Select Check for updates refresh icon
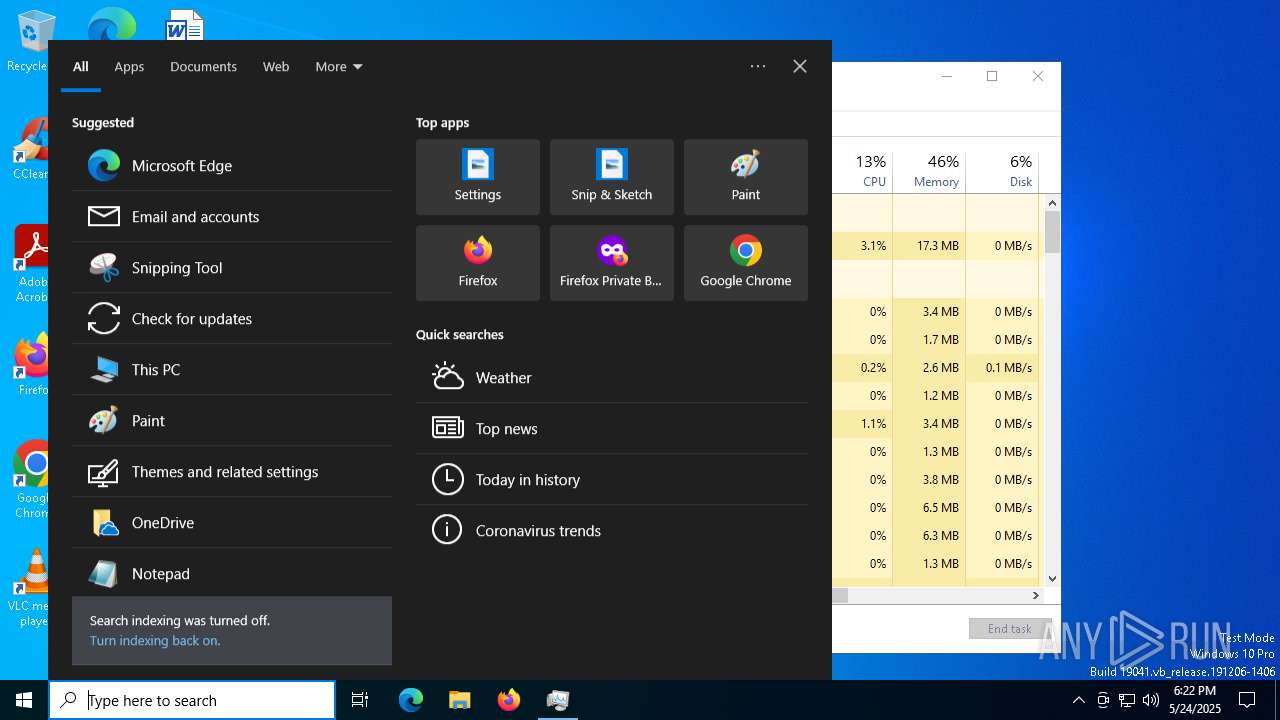Image resolution: width=1280 pixels, height=720 pixels. coord(104,318)
